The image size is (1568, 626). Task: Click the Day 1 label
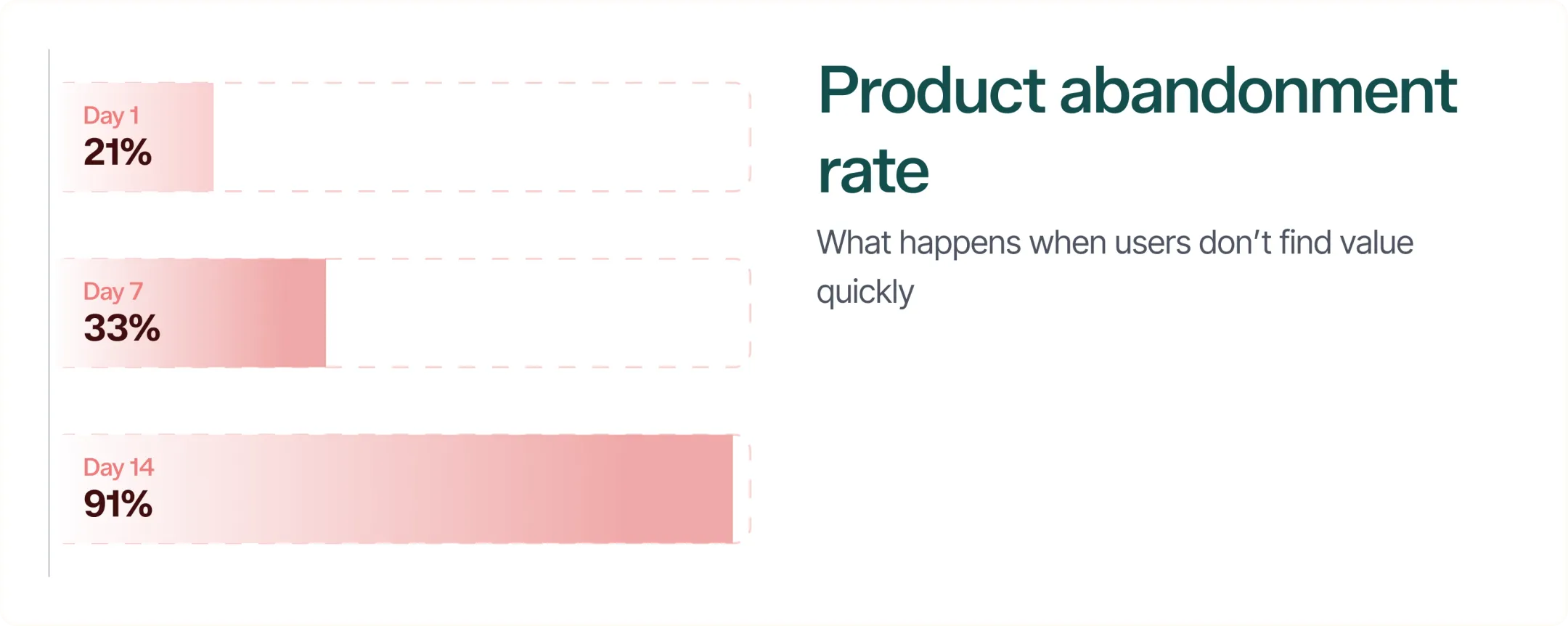point(111,116)
